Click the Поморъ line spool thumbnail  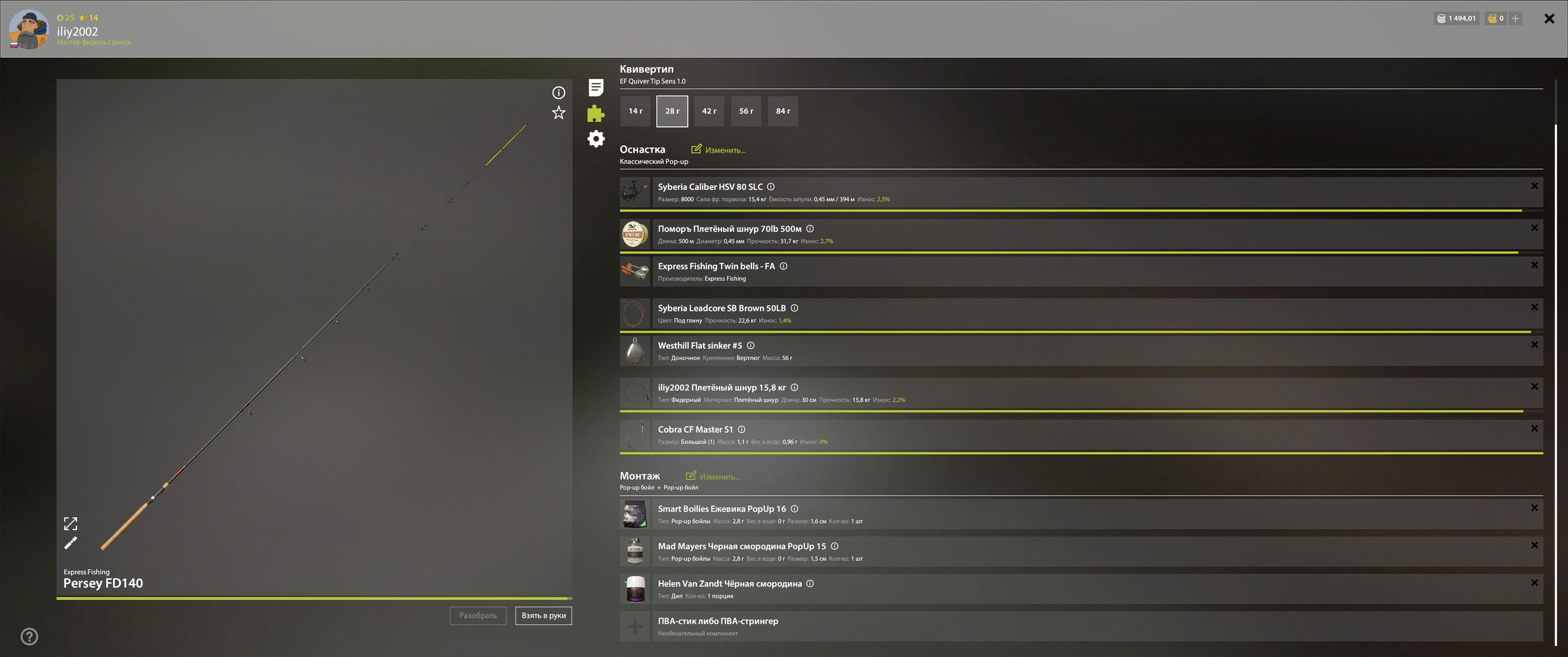[635, 235]
